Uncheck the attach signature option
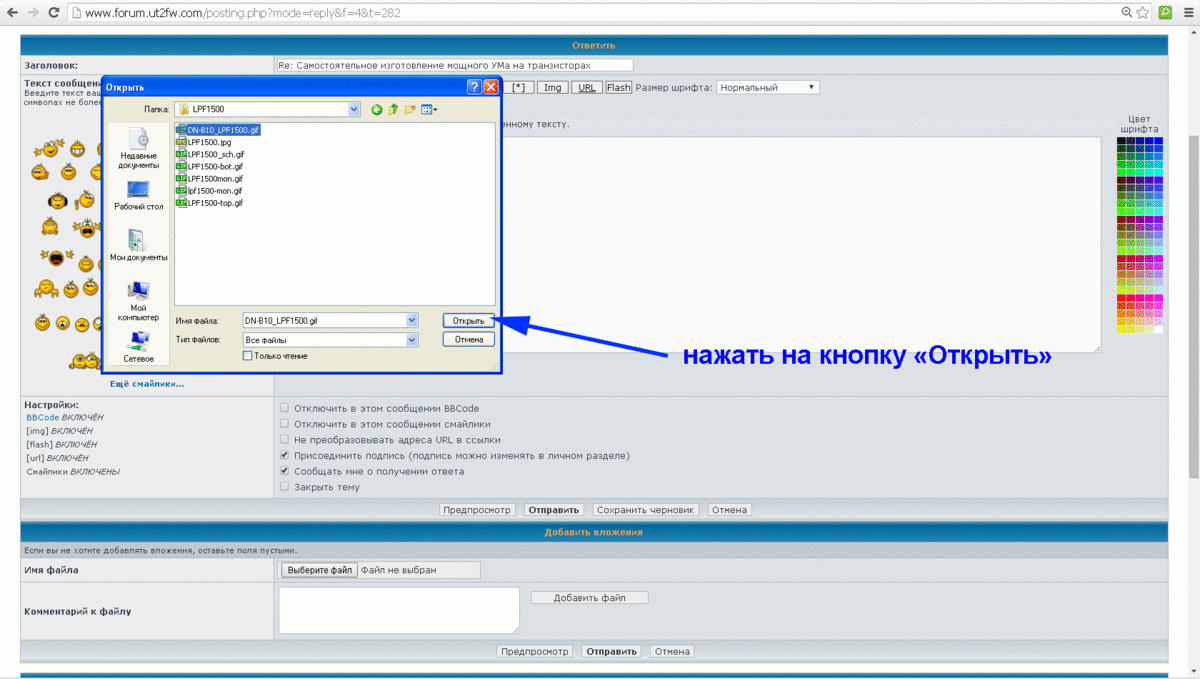This screenshot has width=1200, height=679. pos(285,455)
